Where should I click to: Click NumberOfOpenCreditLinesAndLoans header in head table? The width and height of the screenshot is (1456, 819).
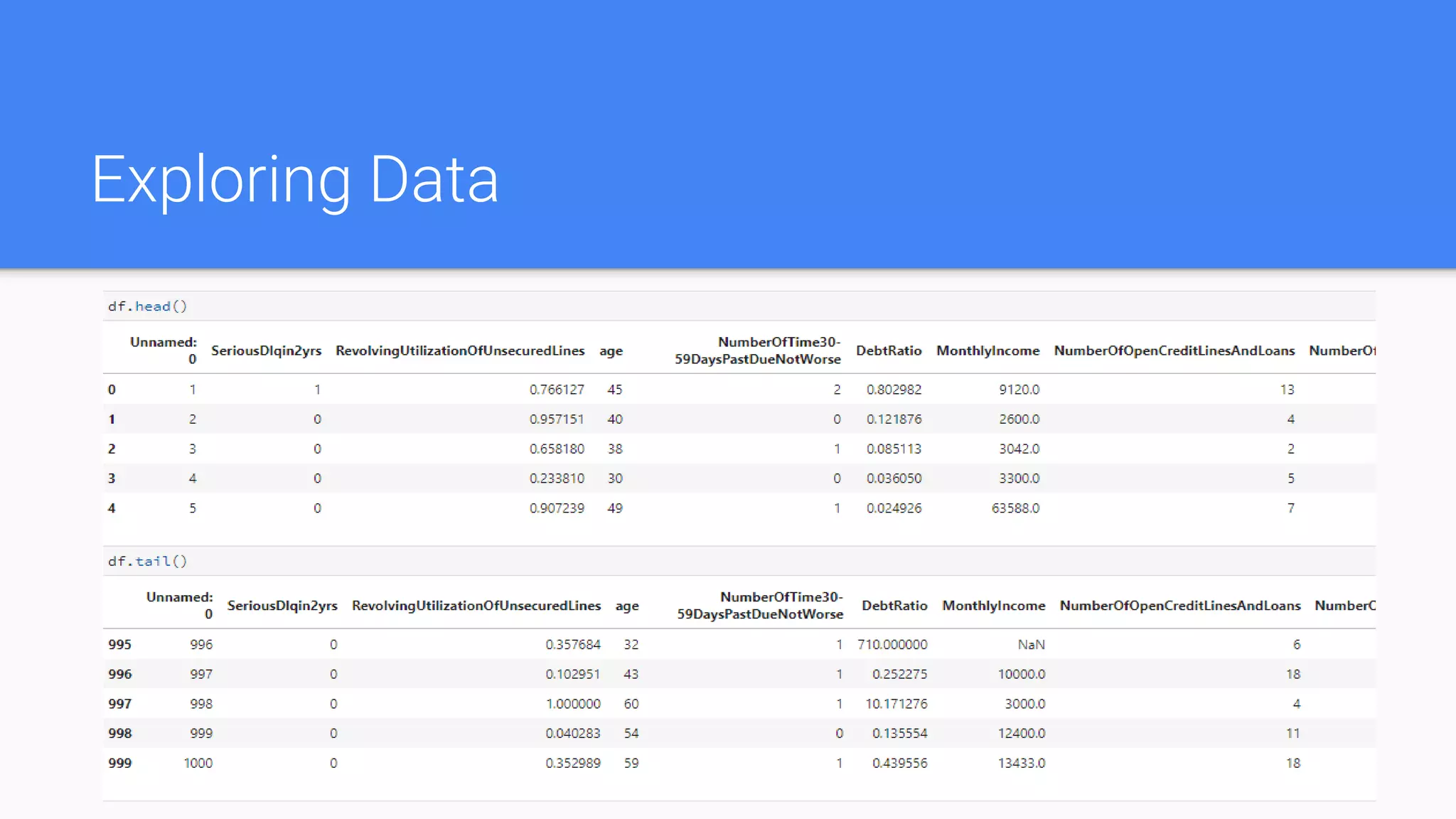tap(1174, 350)
